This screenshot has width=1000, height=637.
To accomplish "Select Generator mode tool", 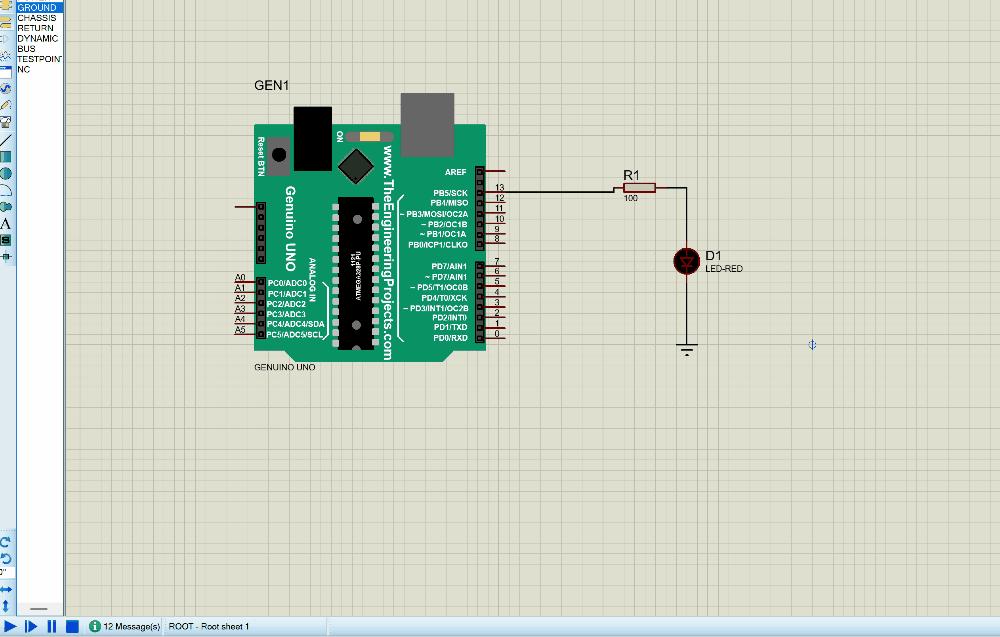I will point(6,88).
